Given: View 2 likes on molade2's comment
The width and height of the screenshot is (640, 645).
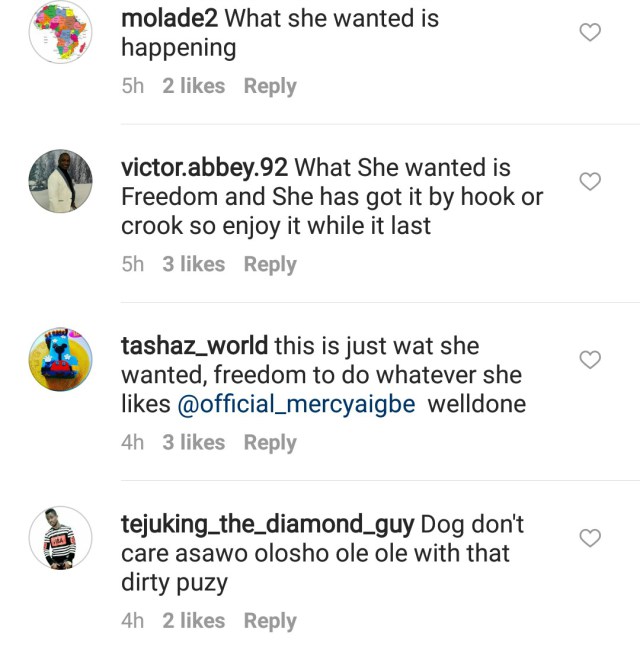Looking at the screenshot, I should coord(194,86).
